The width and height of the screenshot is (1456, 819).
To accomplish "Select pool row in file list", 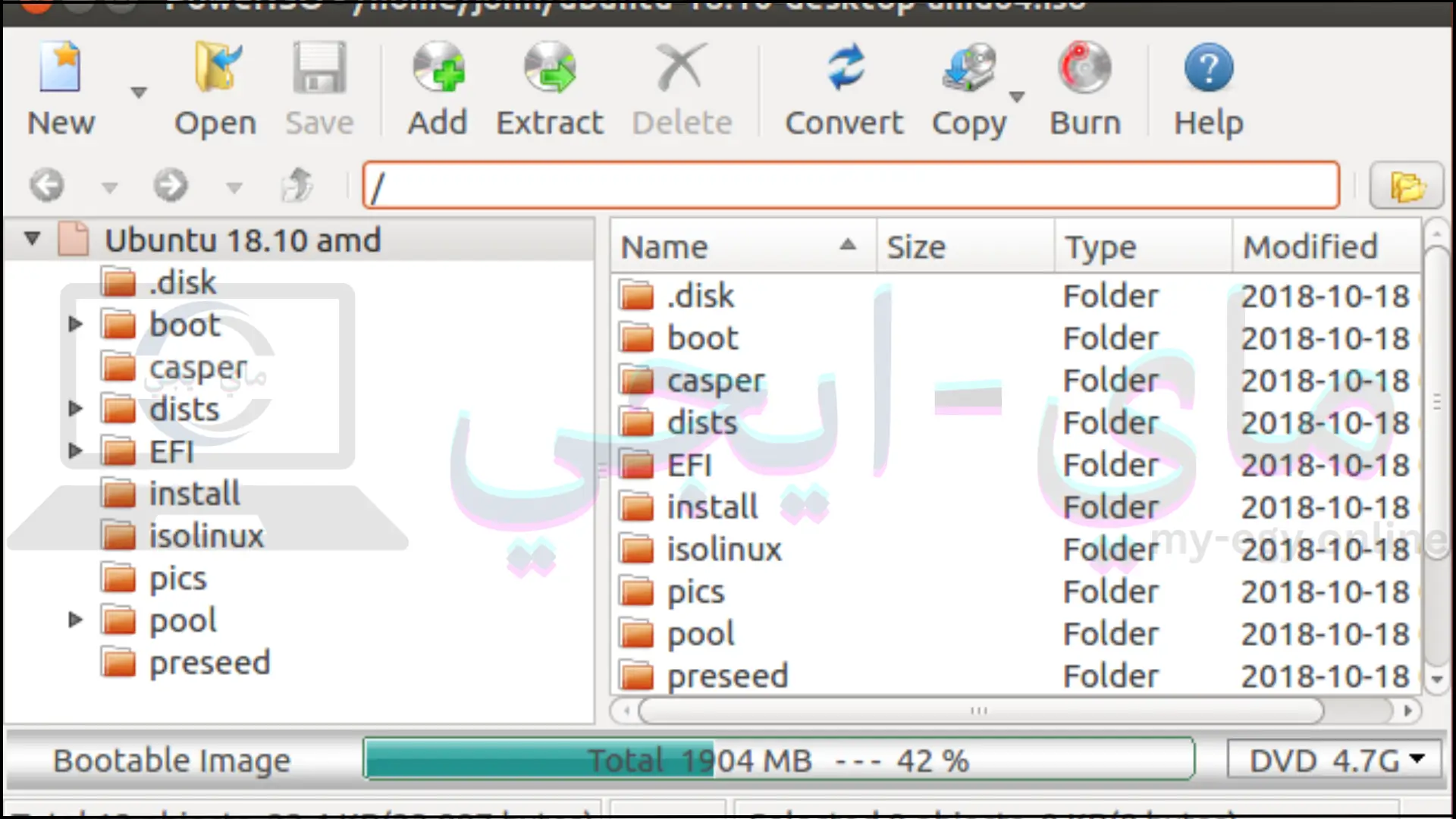I will pos(1015,634).
